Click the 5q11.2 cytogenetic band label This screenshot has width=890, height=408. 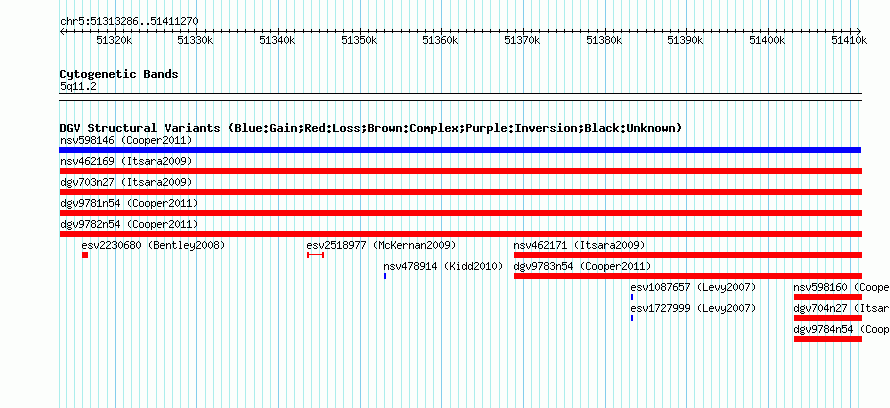78,86
